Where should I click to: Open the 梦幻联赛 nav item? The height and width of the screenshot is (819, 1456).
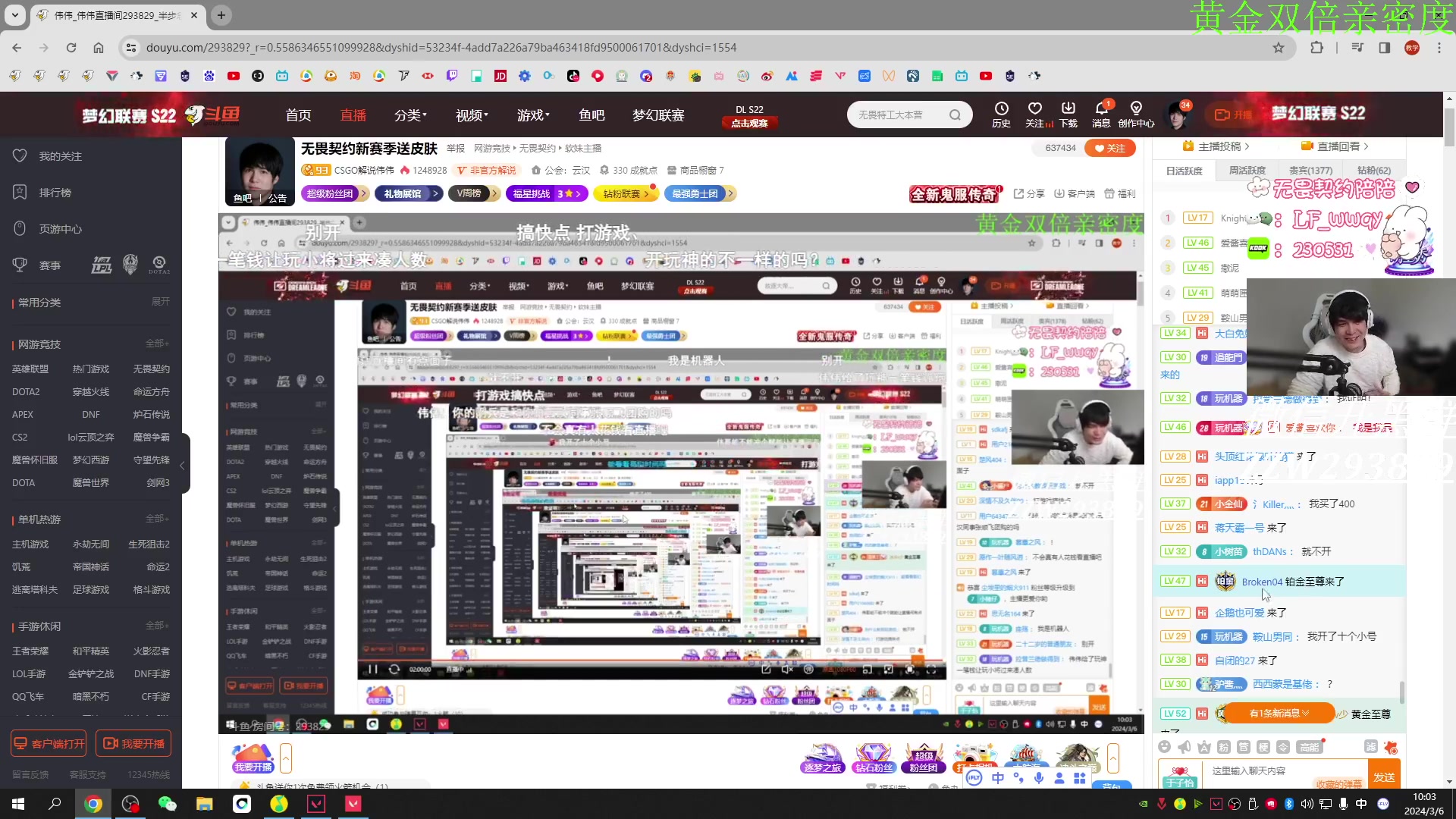(x=658, y=115)
